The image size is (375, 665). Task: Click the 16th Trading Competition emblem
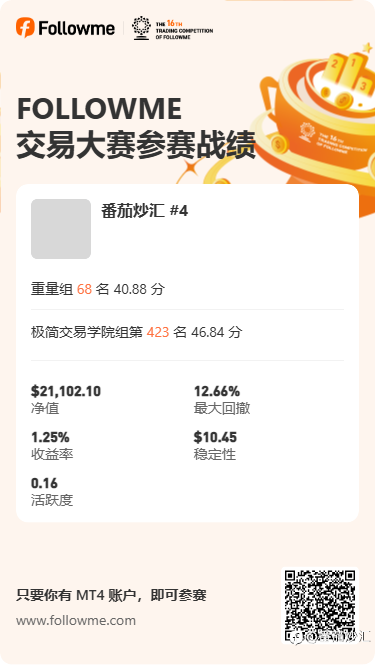[x=172, y=28]
